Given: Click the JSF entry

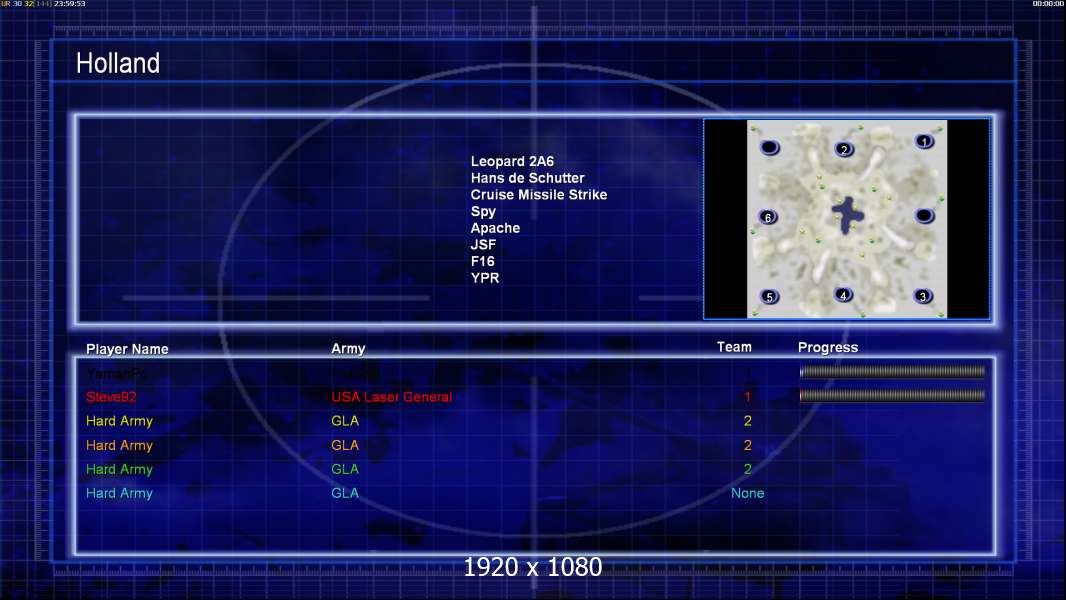Looking at the screenshot, I should [x=483, y=245].
